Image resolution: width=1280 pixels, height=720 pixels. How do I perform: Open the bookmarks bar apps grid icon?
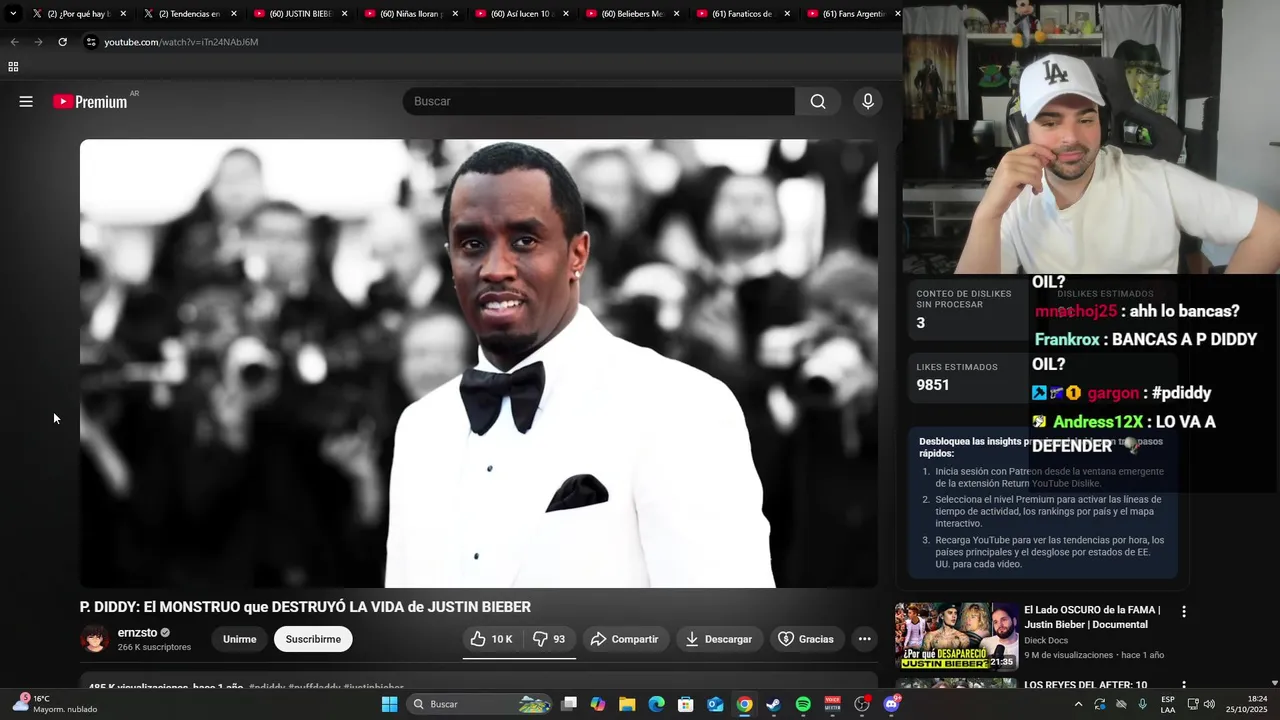point(13,67)
